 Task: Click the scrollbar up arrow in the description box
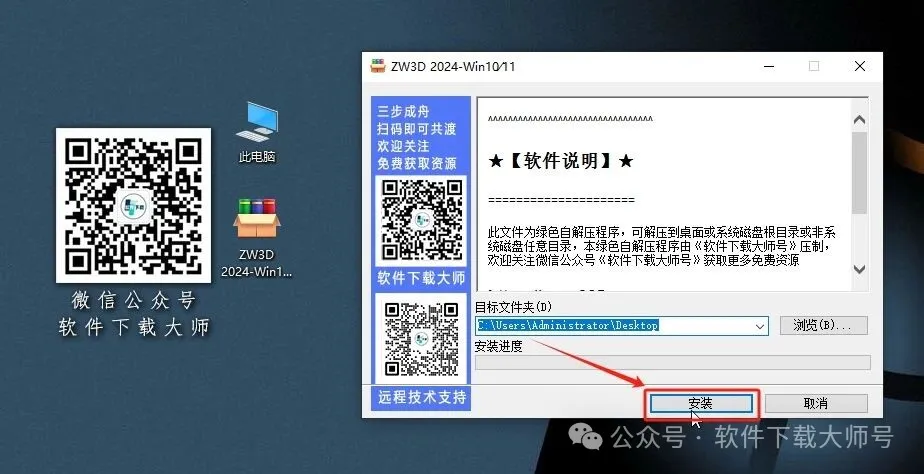pyautogui.click(x=860, y=120)
